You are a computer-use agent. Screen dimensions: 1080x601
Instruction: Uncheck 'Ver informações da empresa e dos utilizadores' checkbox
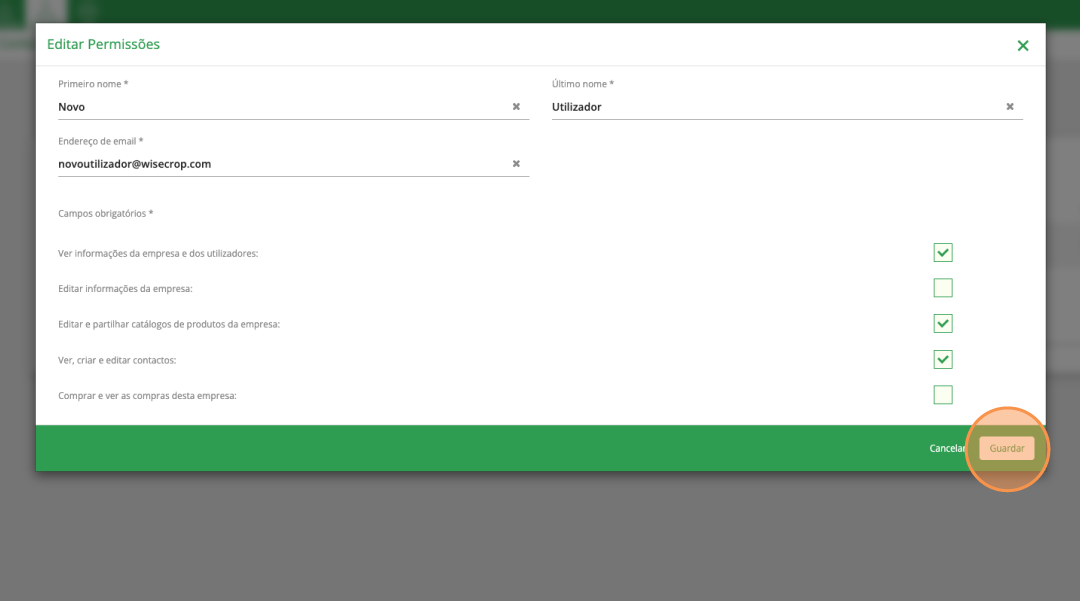point(942,253)
